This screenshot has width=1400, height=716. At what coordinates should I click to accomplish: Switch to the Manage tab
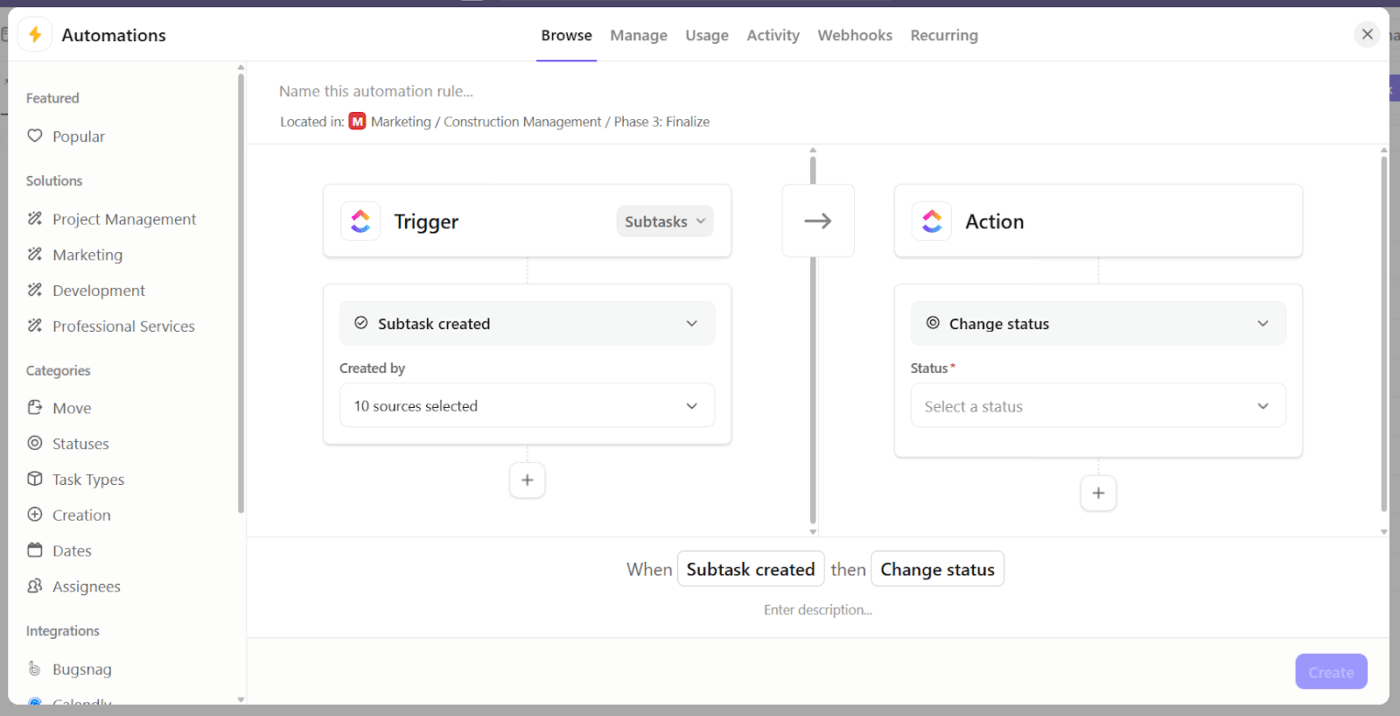(x=638, y=35)
